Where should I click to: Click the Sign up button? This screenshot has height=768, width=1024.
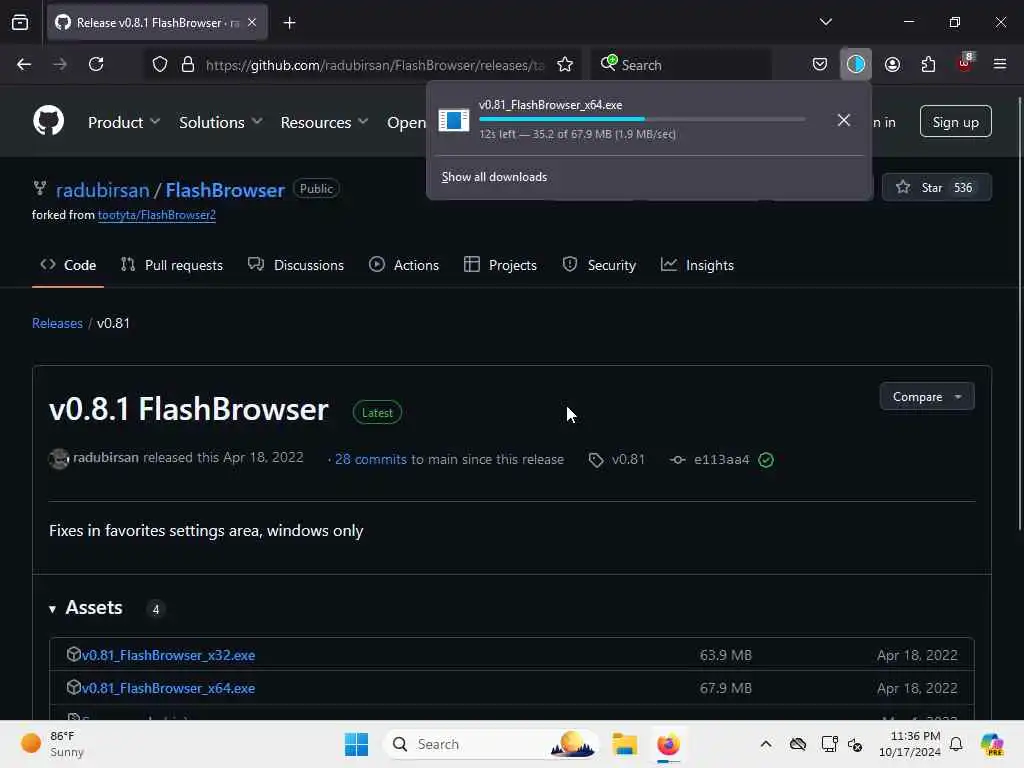pyautogui.click(x=955, y=121)
